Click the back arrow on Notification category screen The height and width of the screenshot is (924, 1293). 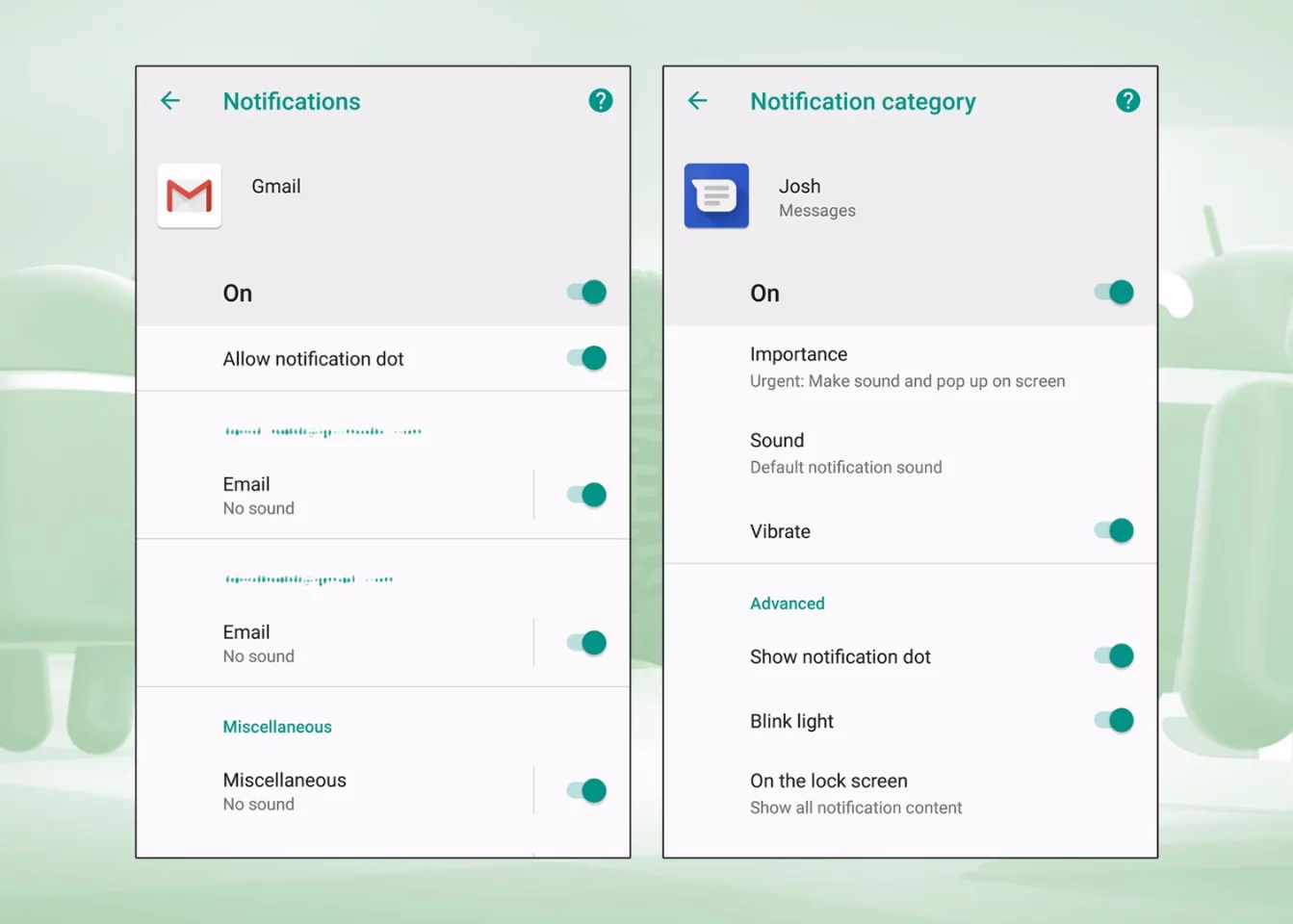[x=698, y=100]
